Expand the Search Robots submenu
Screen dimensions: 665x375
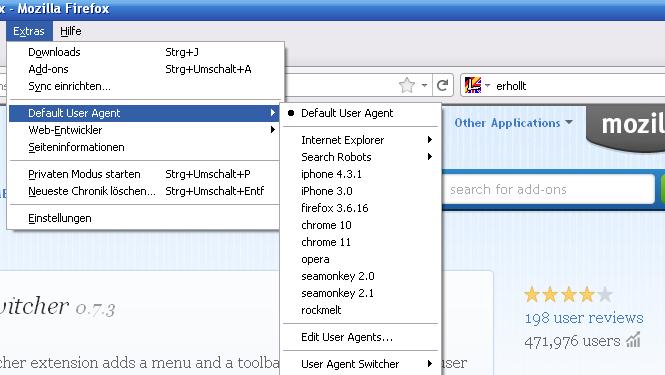[x=360, y=157]
